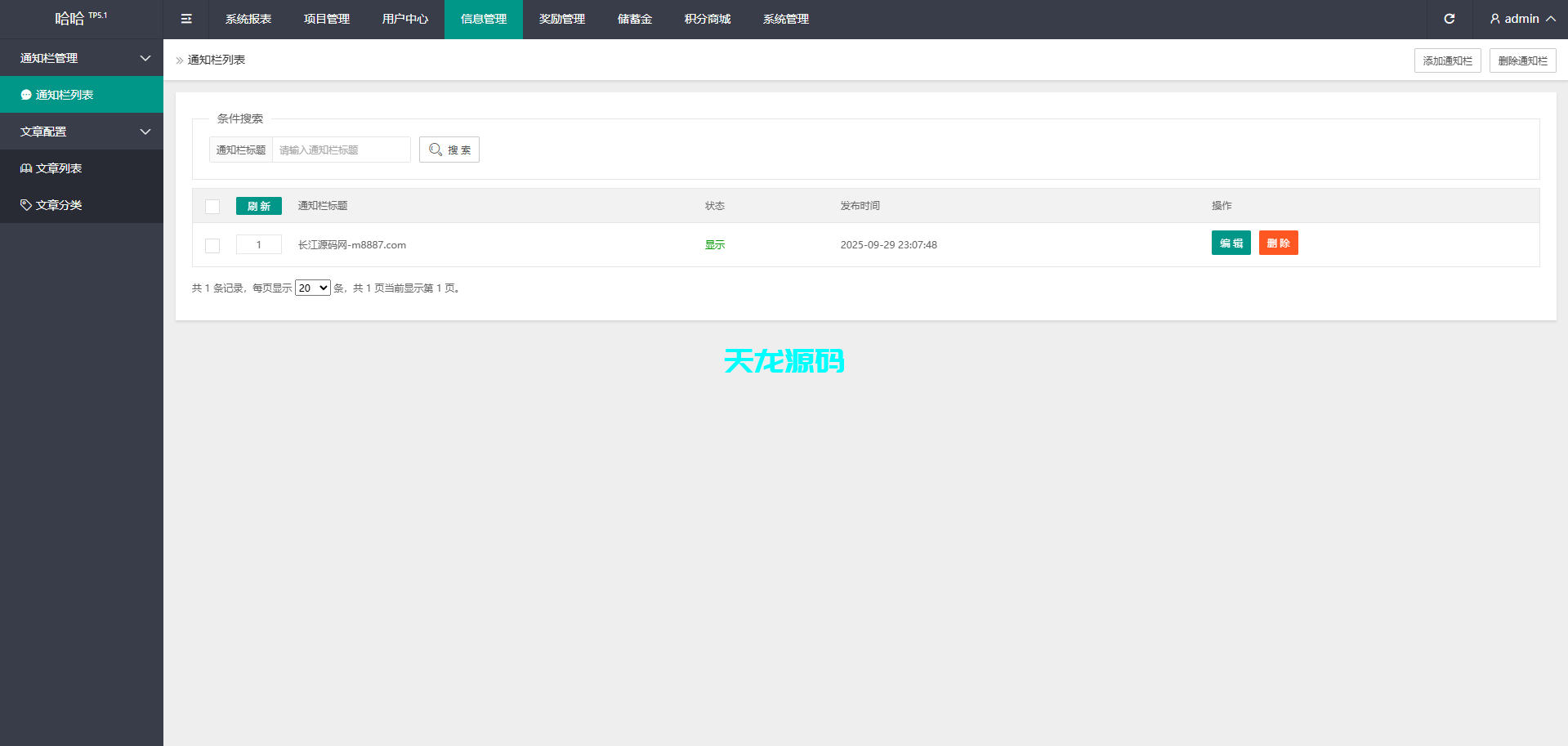Screen dimensions: 1568x746
Task: Click the 刷新 button above the table
Action: 258,206
